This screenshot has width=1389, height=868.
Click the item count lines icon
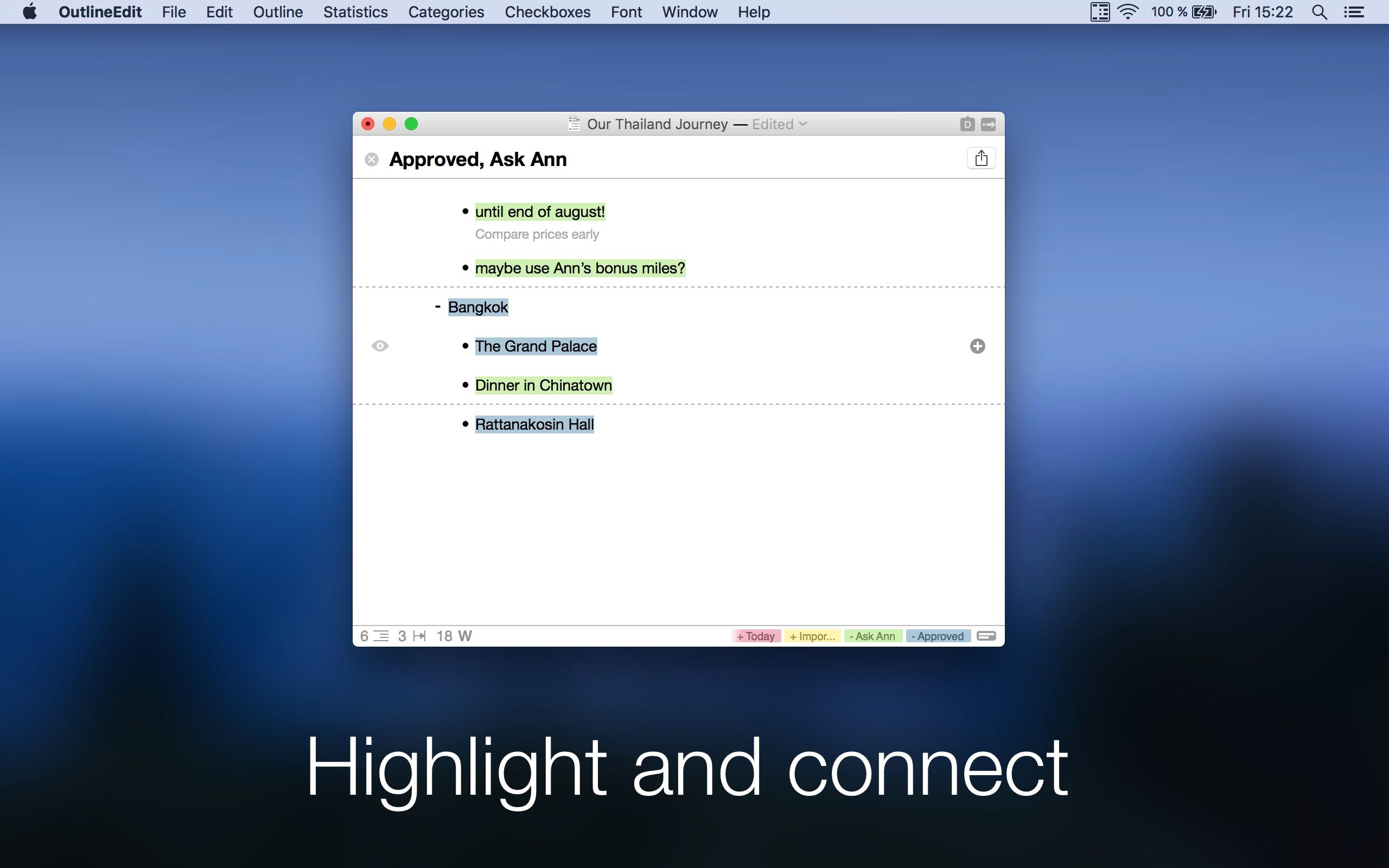(x=381, y=636)
